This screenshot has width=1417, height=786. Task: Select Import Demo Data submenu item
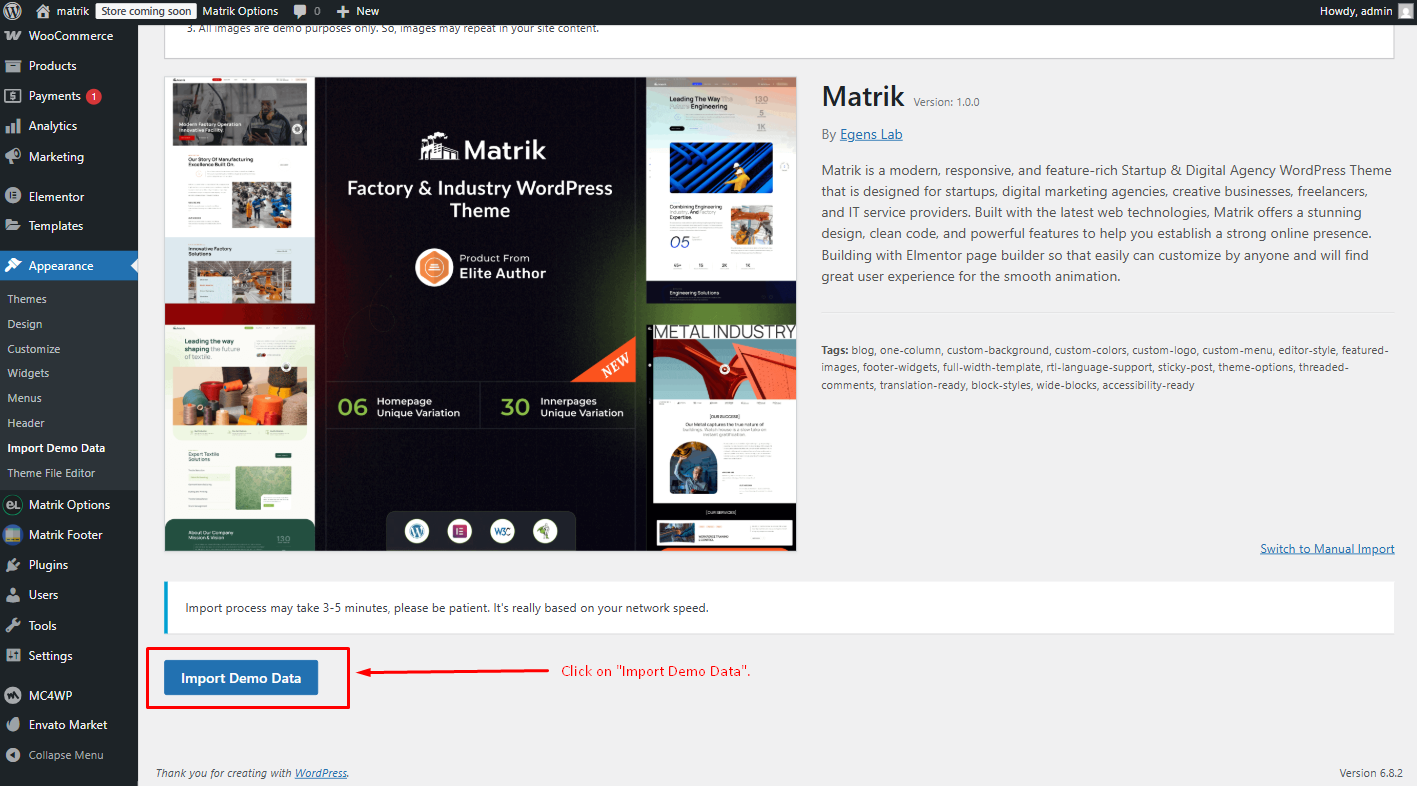[x=56, y=448]
